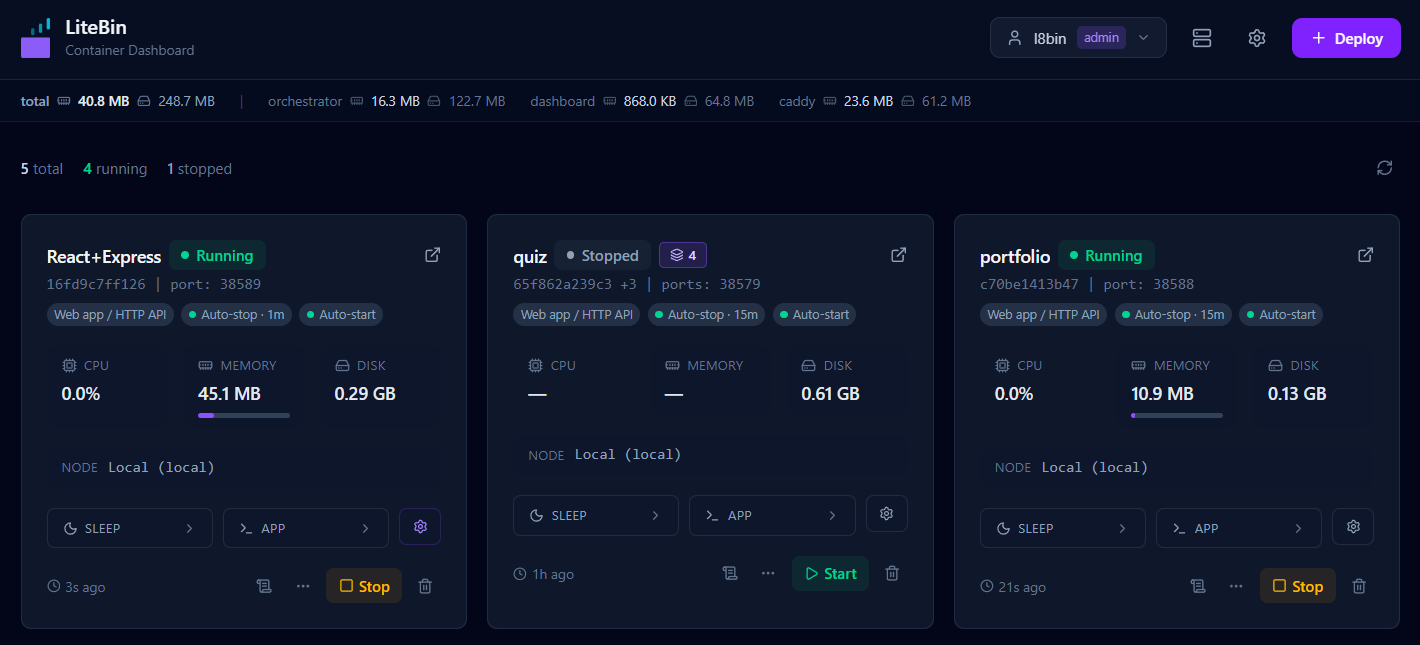Toggle Auto-stop 15m tag on portfolio
This screenshot has height=645, width=1420.
(1173, 314)
